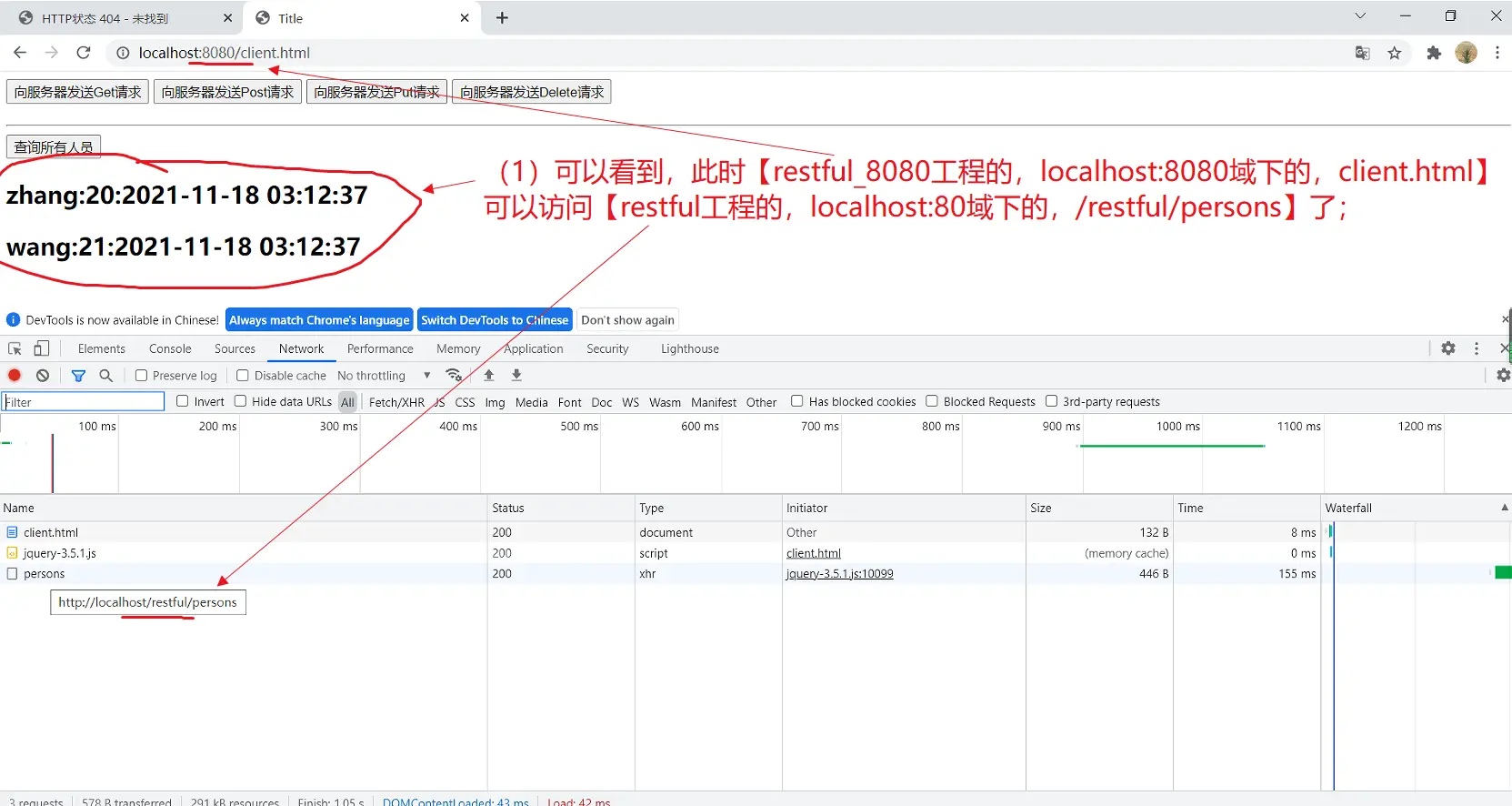Click the DevTools inspect element icon
The width and height of the screenshot is (1512, 806).
15,348
